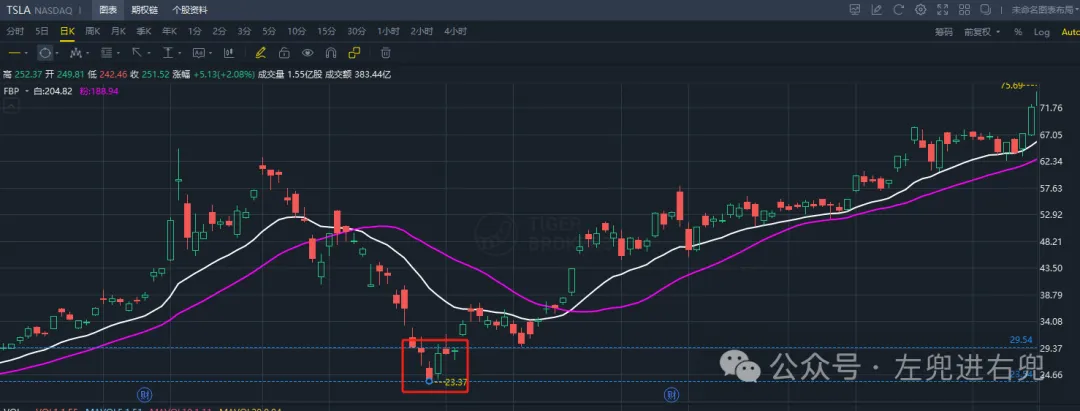
Task: Select the 季K timeframe
Action: (x=143, y=32)
